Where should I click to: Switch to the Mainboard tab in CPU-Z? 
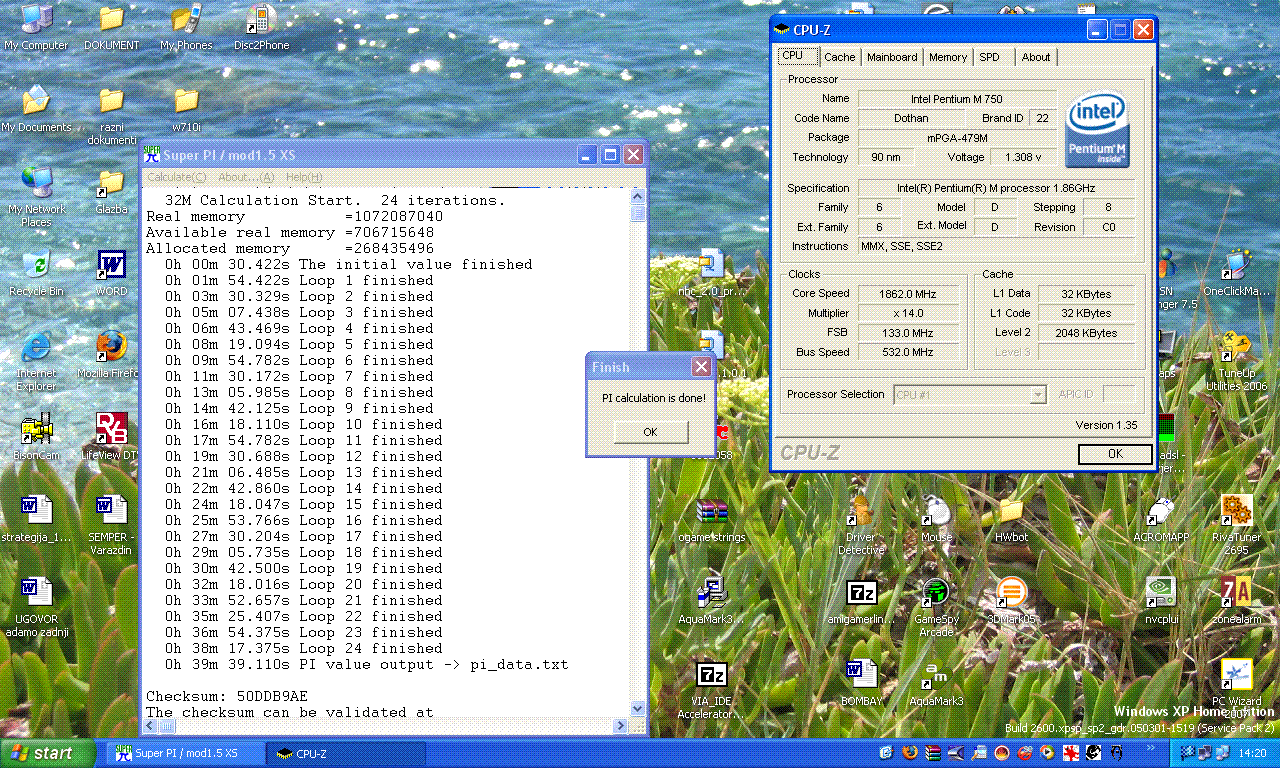(x=892, y=57)
